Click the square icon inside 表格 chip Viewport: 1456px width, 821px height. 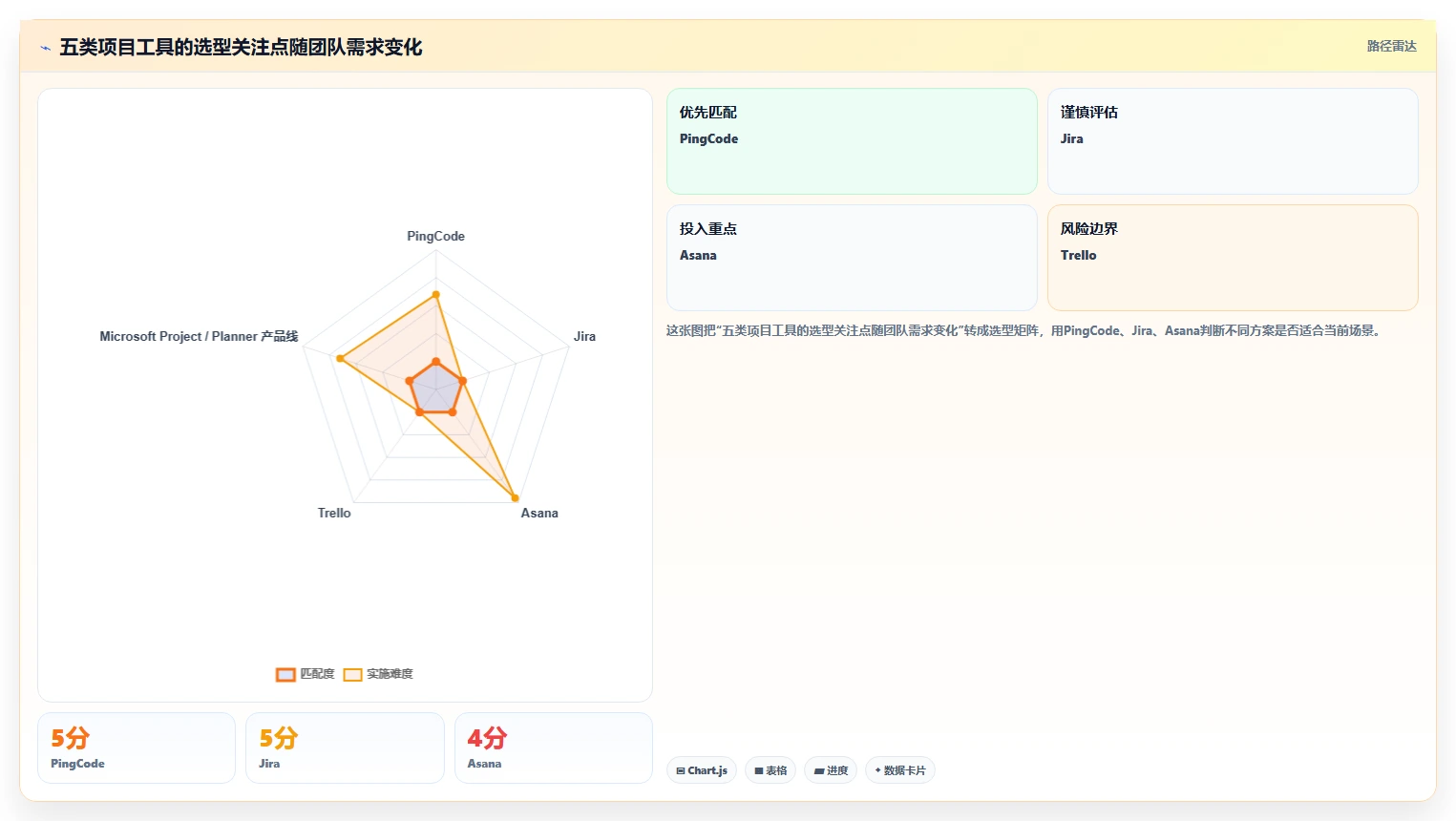(759, 770)
